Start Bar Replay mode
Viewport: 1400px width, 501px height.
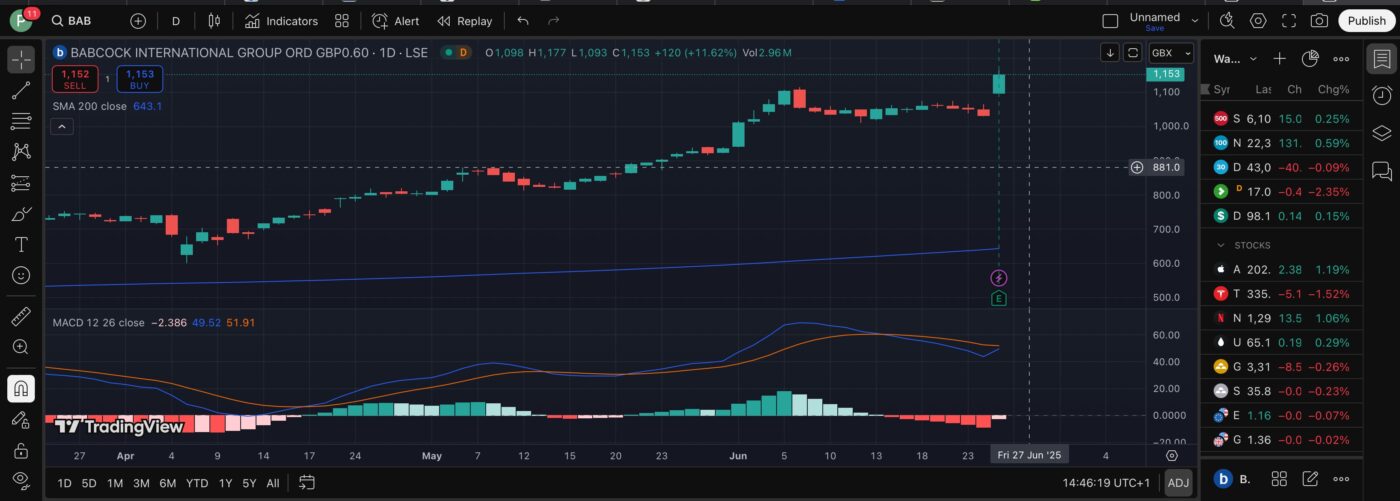click(465, 21)
